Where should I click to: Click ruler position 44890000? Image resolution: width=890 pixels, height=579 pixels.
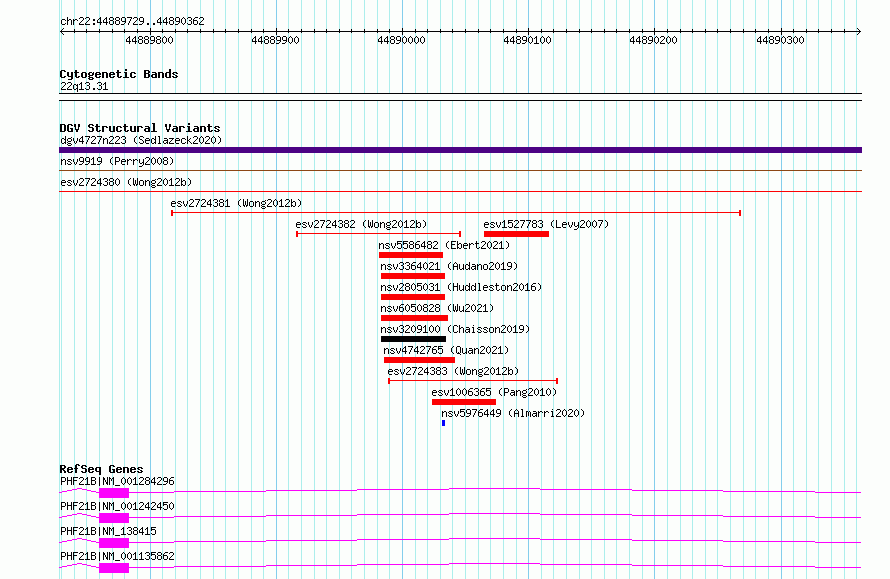(401, 40)
